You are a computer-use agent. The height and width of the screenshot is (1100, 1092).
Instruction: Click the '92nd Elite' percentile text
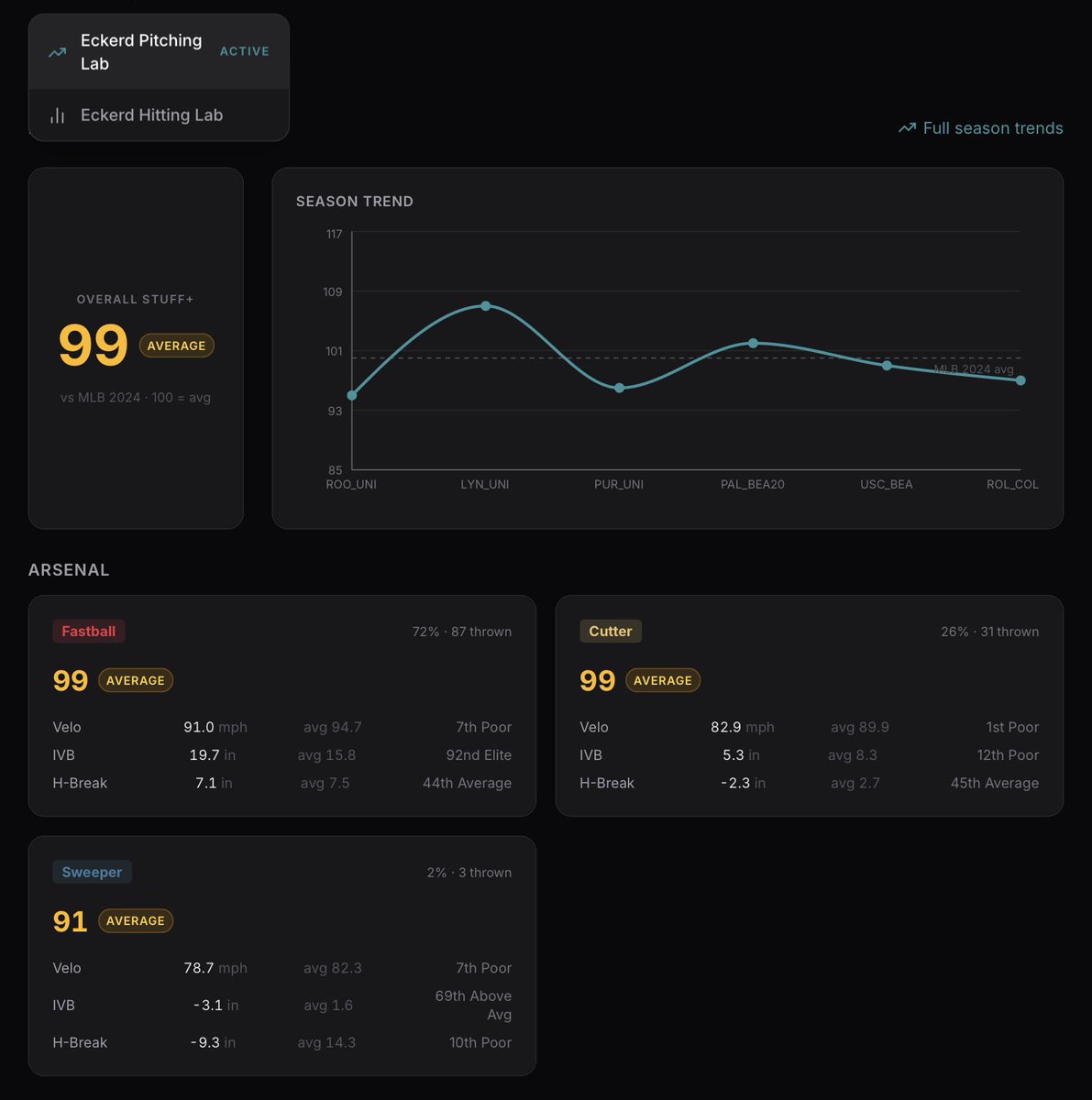479,755
